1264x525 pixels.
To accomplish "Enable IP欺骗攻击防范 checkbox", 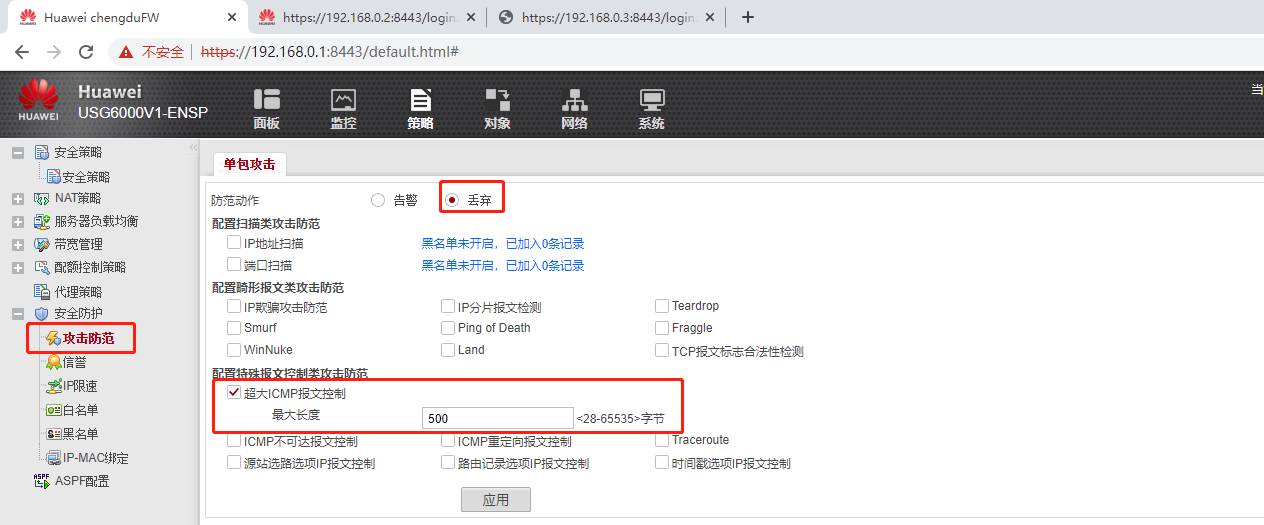I will [234, 306].
